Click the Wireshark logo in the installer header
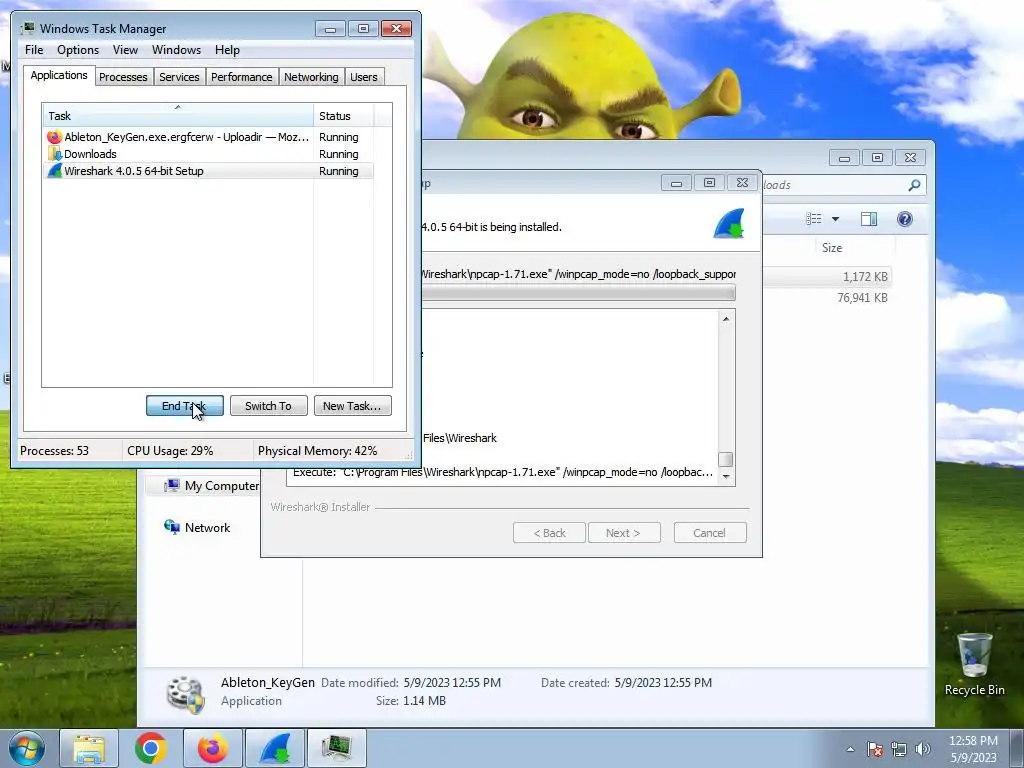Image resolution: width=1024 pixels, height=768 pixels. [x=729, y=224]
